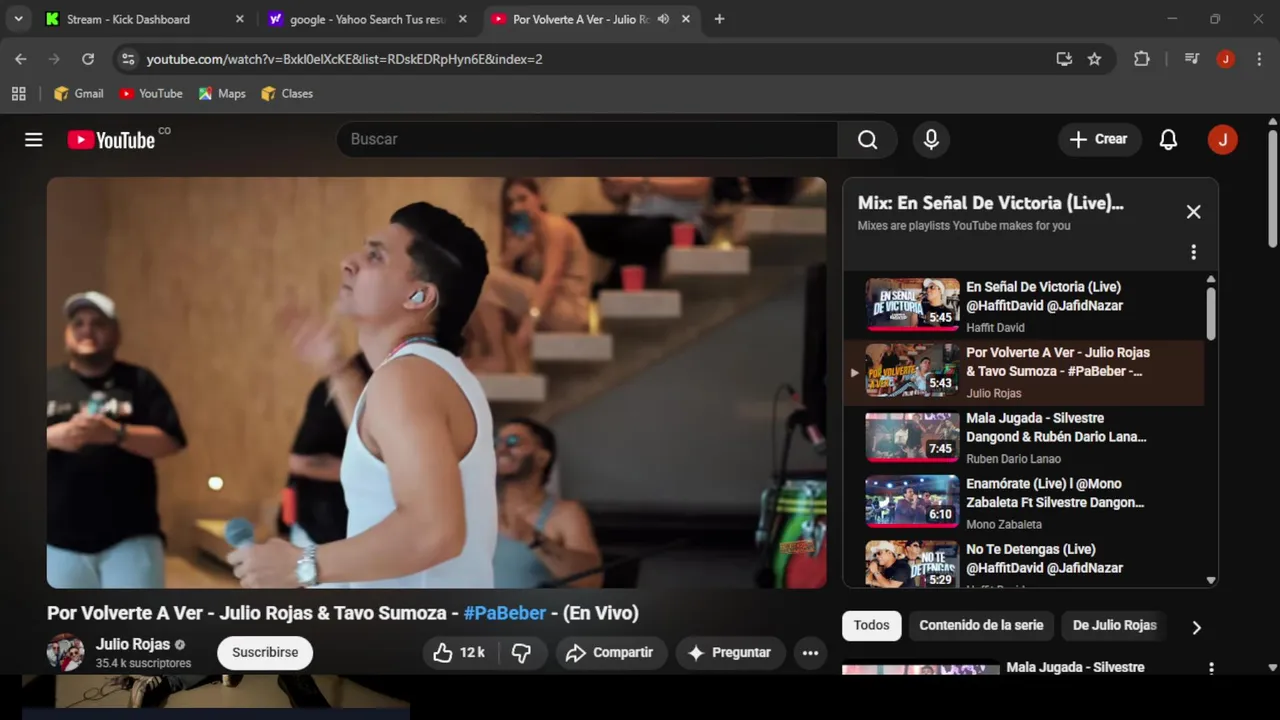
Task: Play No Te Detengas (Live) thumbnail
Action: tap(912, 565)
